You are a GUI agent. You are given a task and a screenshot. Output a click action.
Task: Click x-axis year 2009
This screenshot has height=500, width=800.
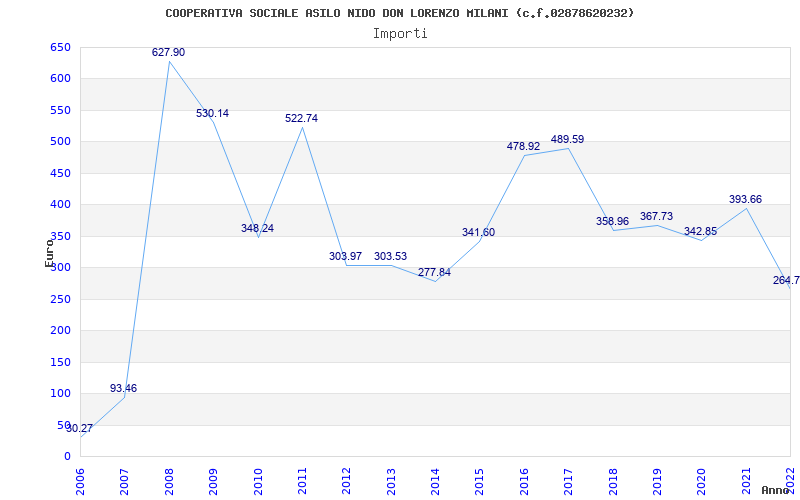[x=213, y=481]
